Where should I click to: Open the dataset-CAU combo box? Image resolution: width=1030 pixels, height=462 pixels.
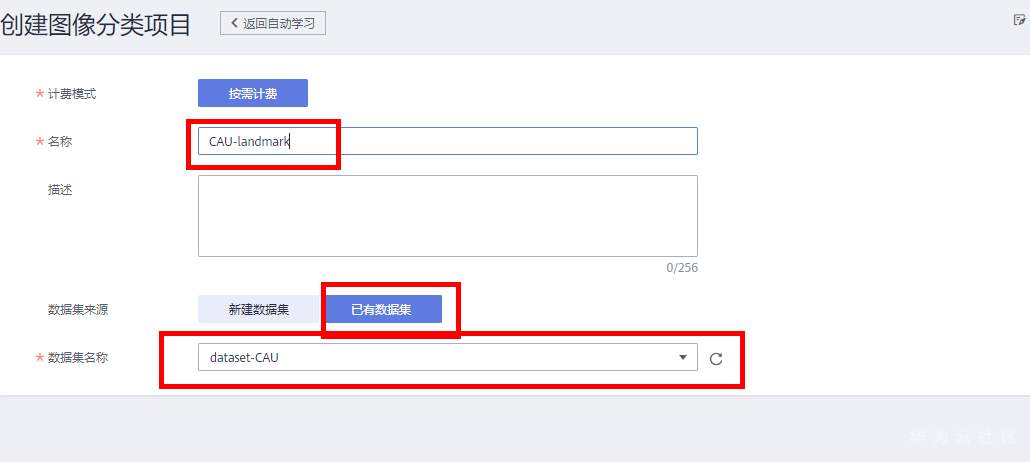click(440, 357)
